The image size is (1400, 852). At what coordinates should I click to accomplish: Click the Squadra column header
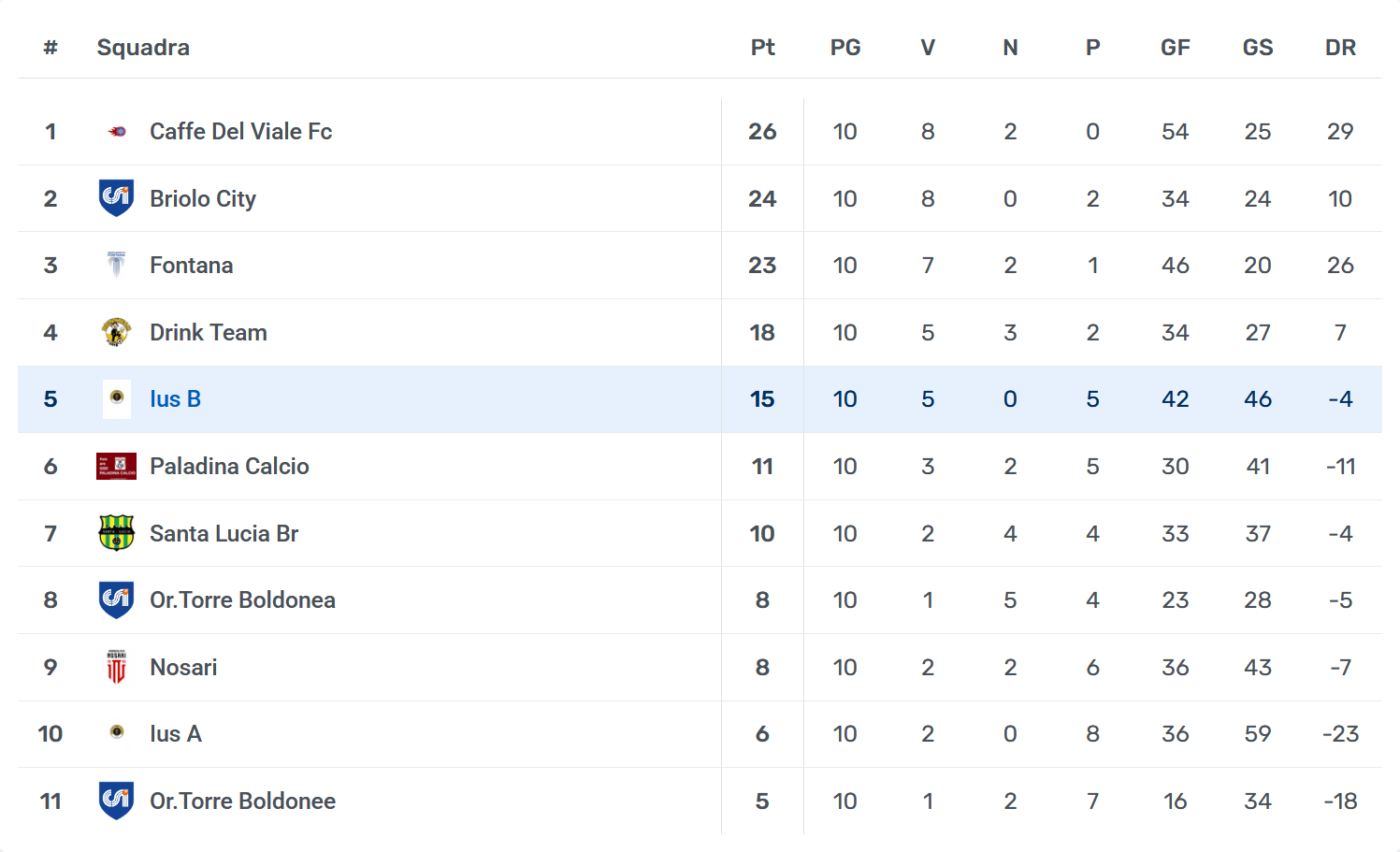pyautogui.click(x=143, y=48)
